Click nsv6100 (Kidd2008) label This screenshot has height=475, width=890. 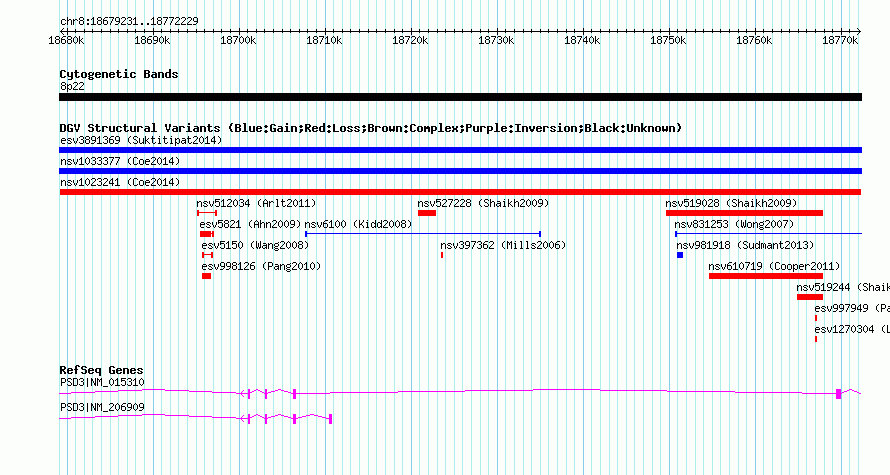[x=358, y=224]
